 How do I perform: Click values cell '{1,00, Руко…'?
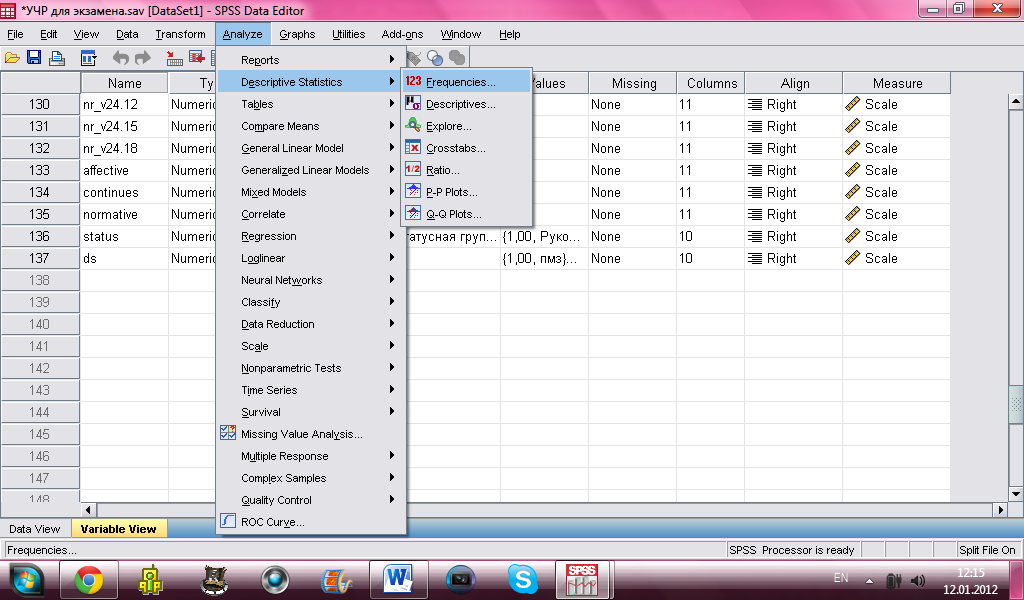(544, 236)
